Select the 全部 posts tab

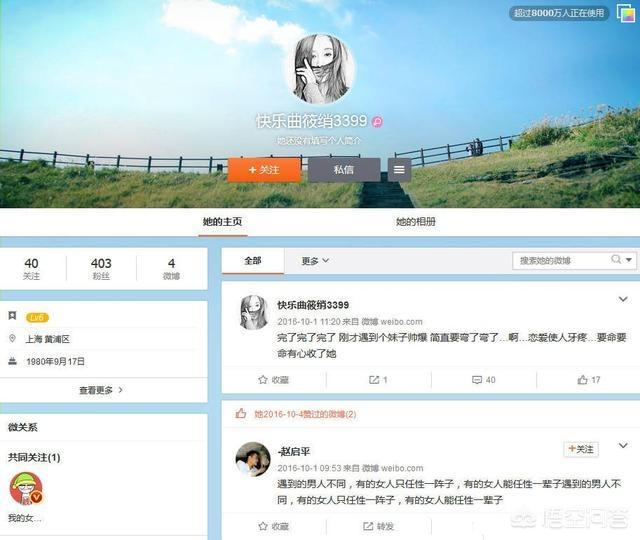point(252,261)
